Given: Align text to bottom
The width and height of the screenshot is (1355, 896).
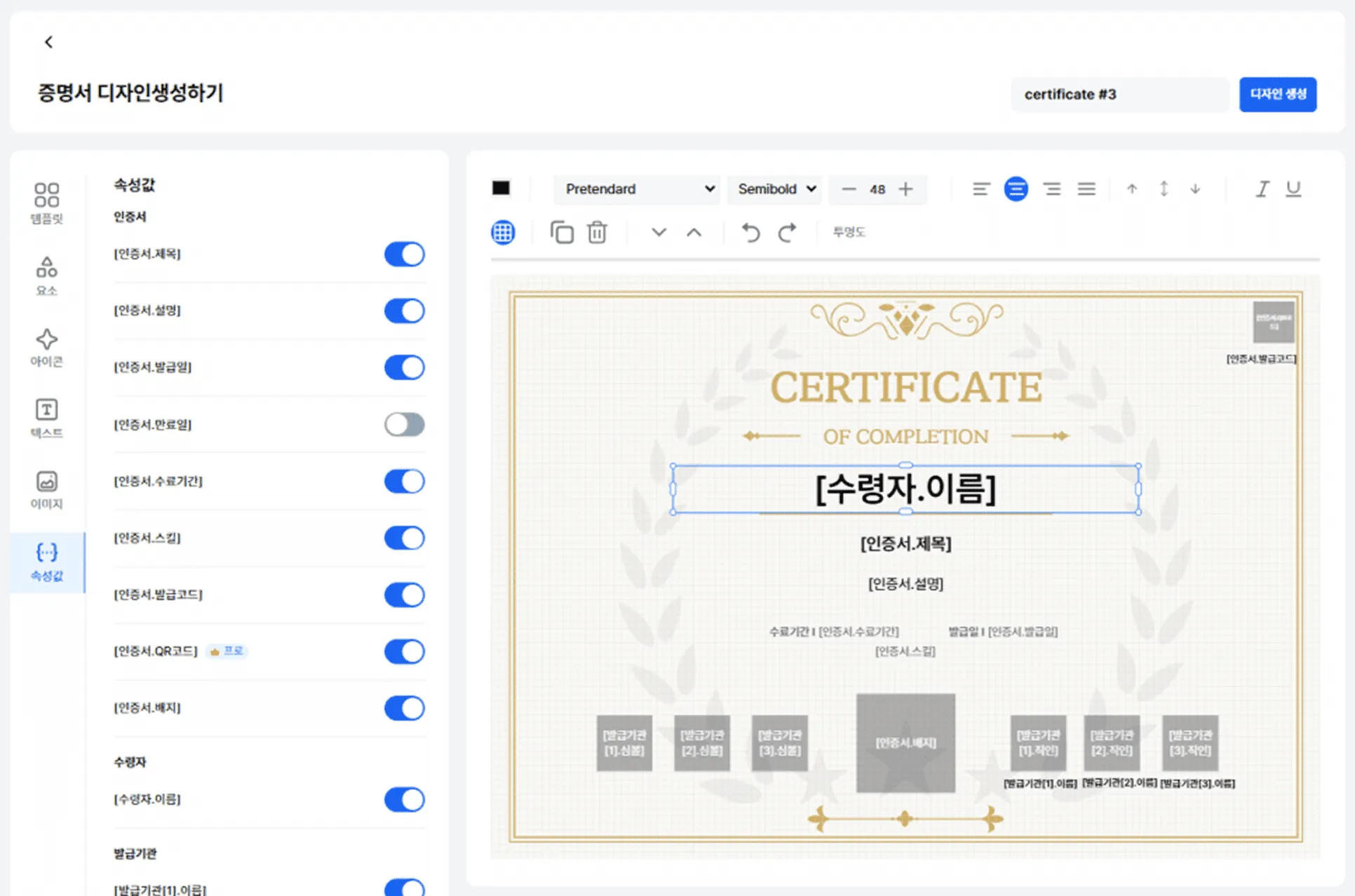Looking at the screenshot, I should click(1195, 189).
